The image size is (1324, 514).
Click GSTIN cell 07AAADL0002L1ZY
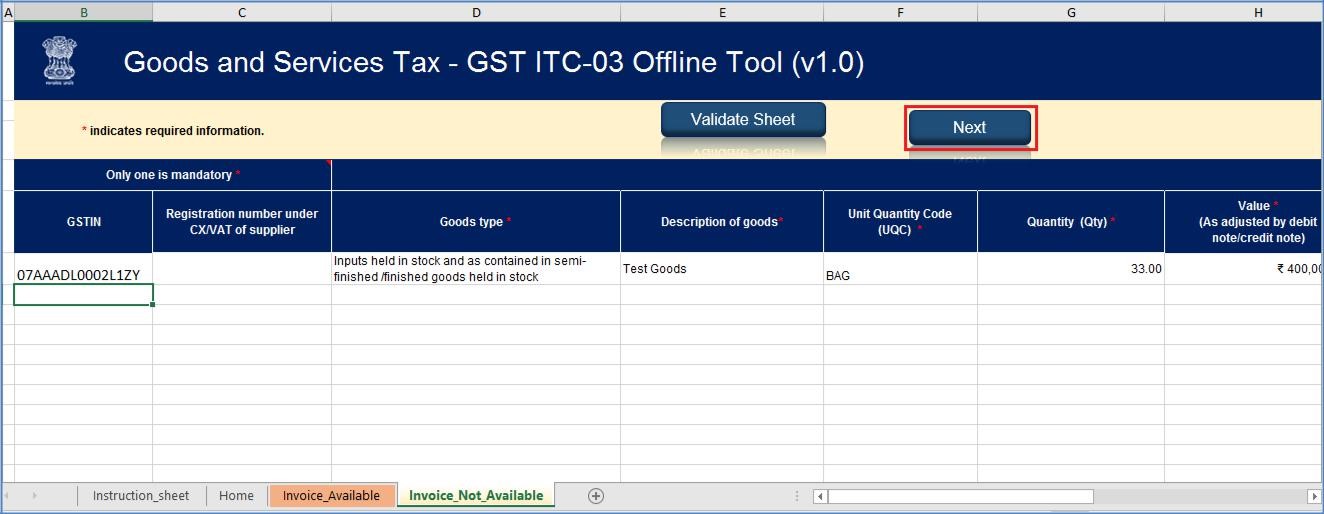point(83,269)
